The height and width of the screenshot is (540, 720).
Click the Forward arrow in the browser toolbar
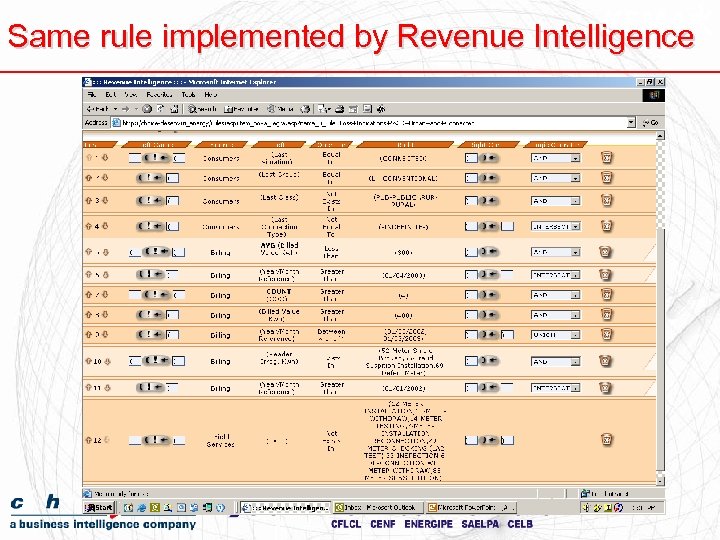[126, 109]
